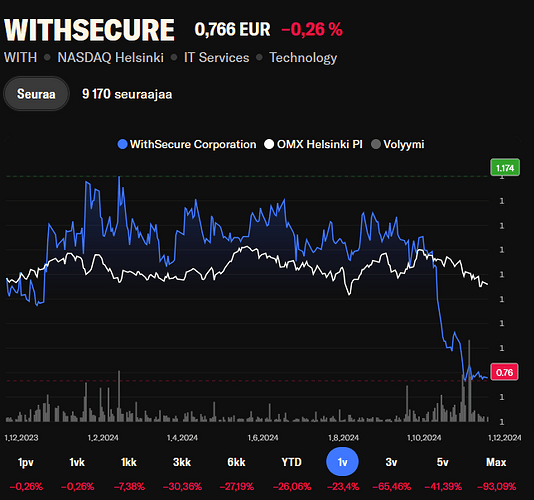Toggle the WithSecure Corporation blue legend dot
The height and width of the screenshot is (500, 534).
tap(122, 144)
